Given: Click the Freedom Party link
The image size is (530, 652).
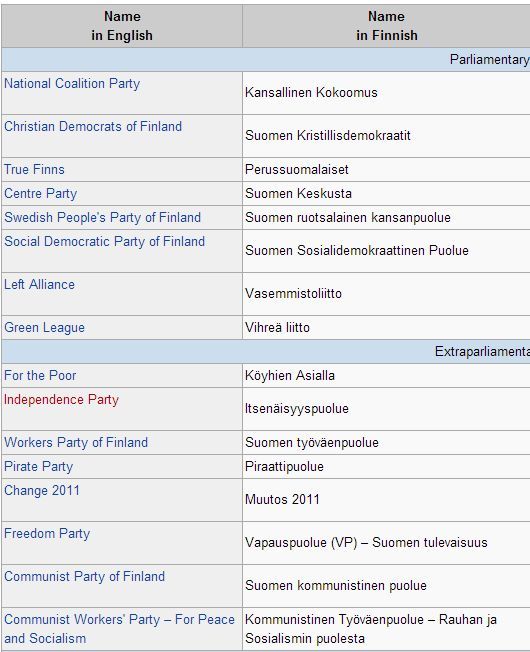Looking at the screenshot, I should click(x=47, y=533).
